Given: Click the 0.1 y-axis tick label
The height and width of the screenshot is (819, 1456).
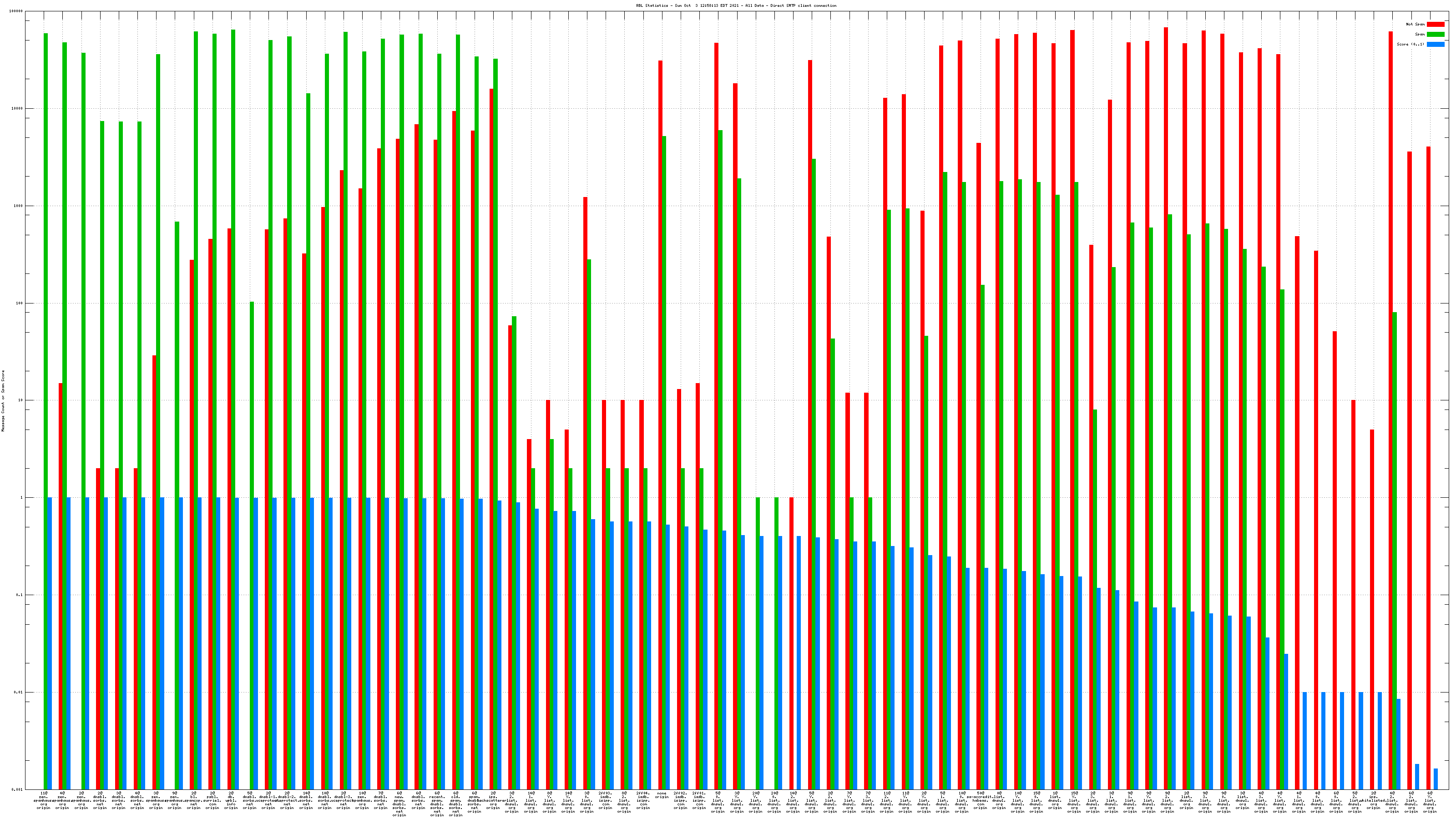Looking at the screenshot, I should [20, 595].
